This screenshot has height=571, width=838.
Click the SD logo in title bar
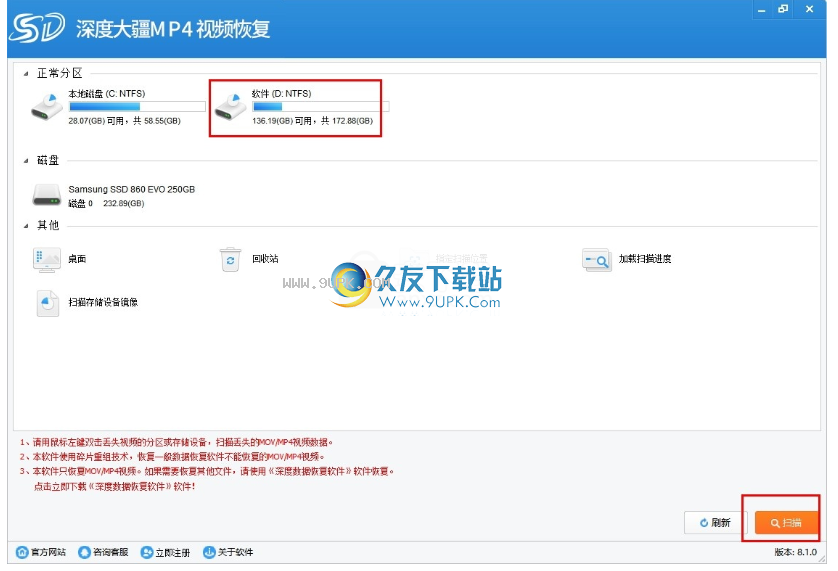pyautogui.click(x=36, y=27)
